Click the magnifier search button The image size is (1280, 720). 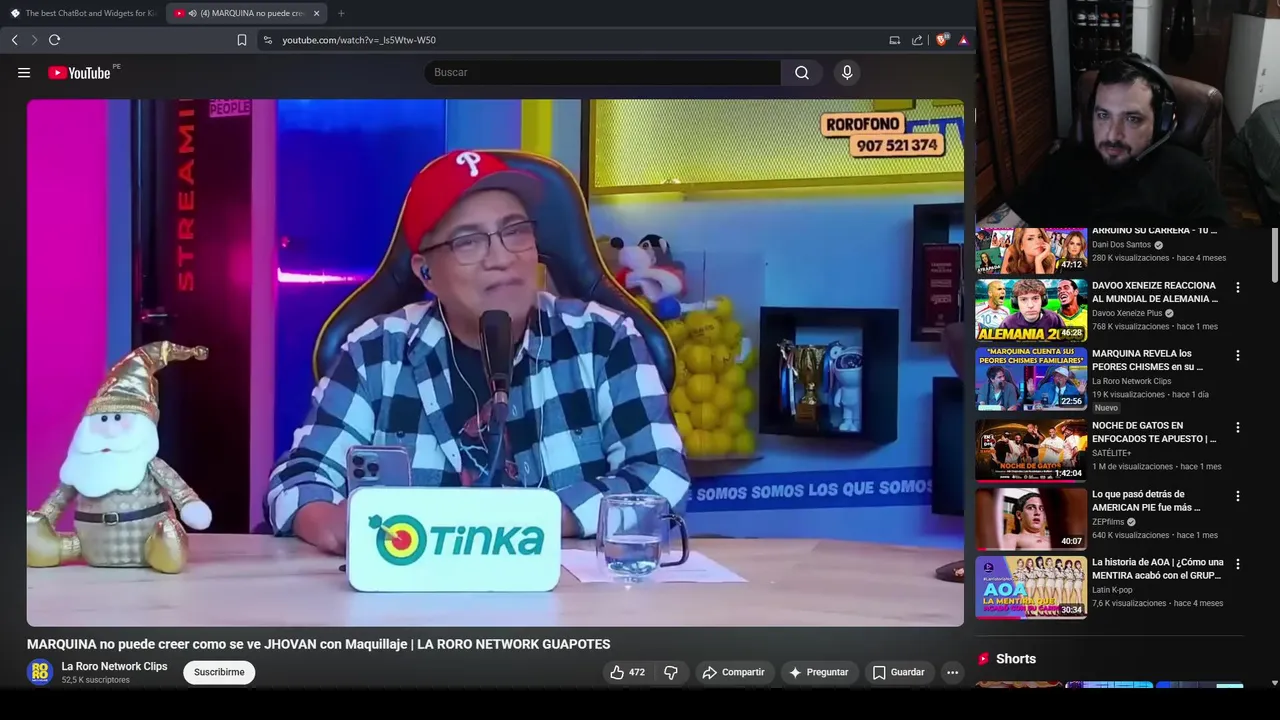(x=802, y=73)
